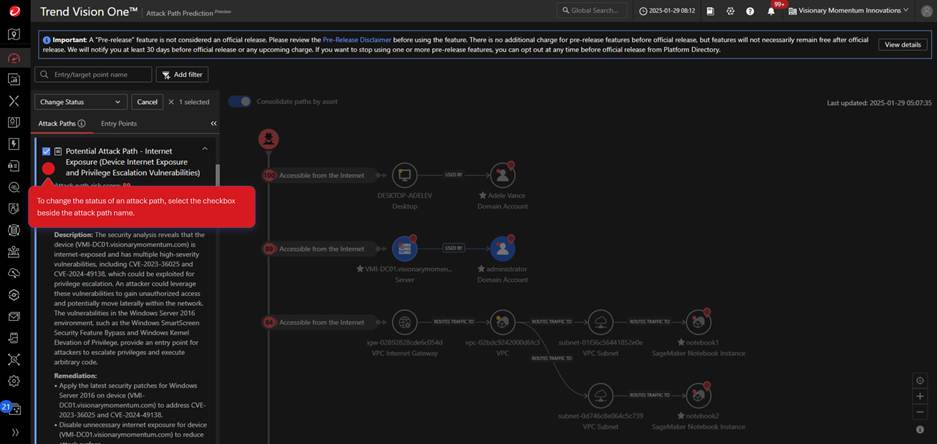This screenshot has height=444, width=937.
Task: Open the hexagon gear icon in sidebar
Action: pos(14,295)
